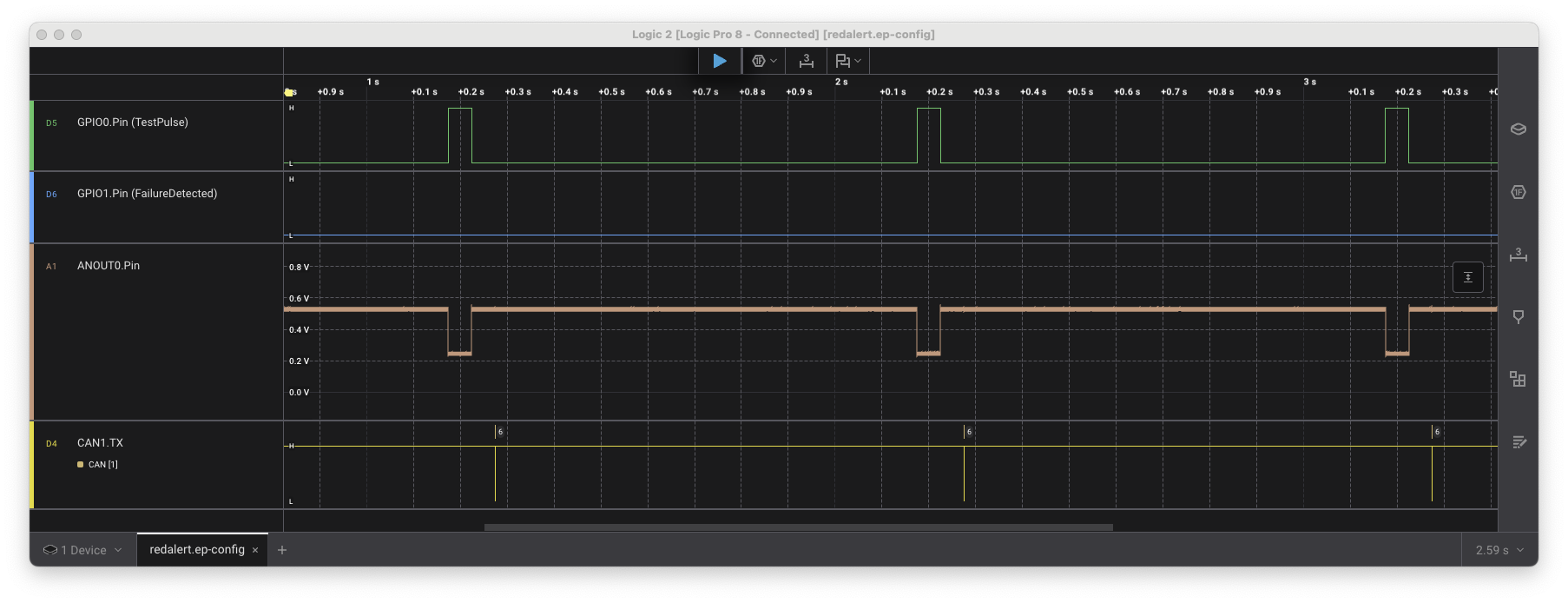Open the Analyzers panel in right sidebar

pyautogui.click(x=1518, y=192)
